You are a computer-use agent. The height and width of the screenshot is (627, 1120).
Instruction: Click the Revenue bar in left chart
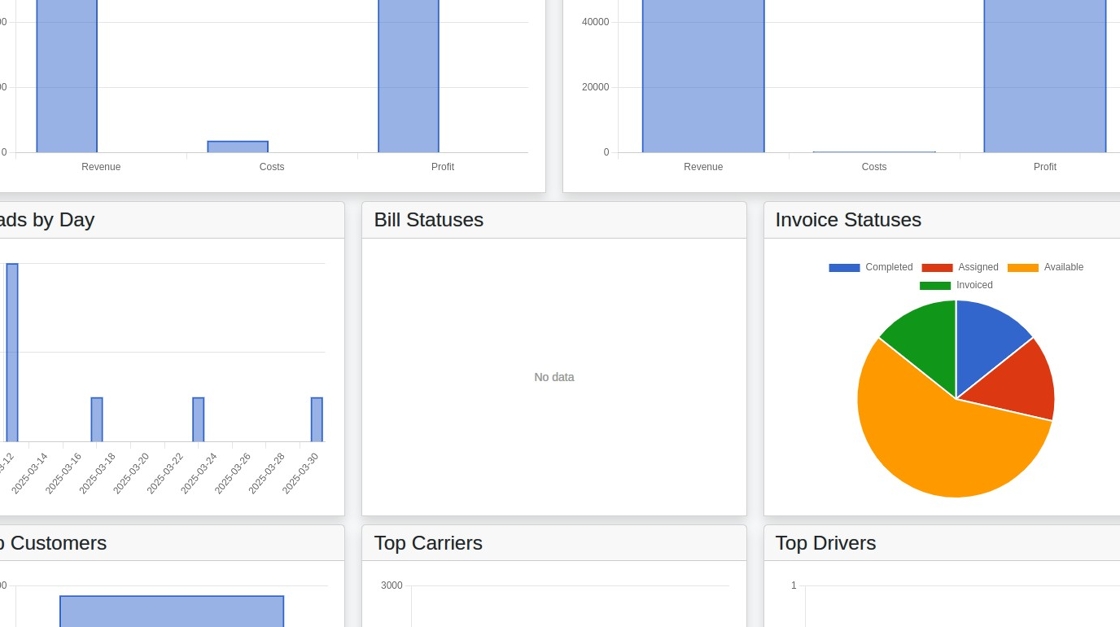(66, 76)
